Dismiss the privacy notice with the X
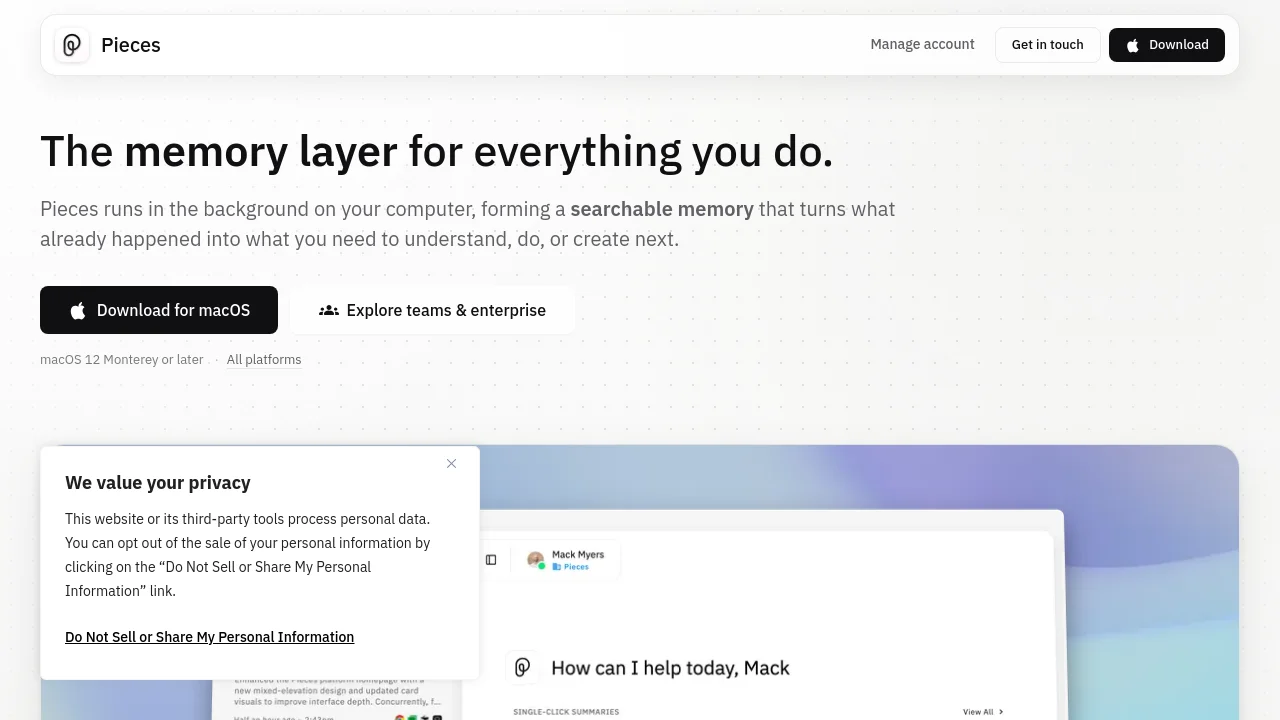 tap(452, 464)
